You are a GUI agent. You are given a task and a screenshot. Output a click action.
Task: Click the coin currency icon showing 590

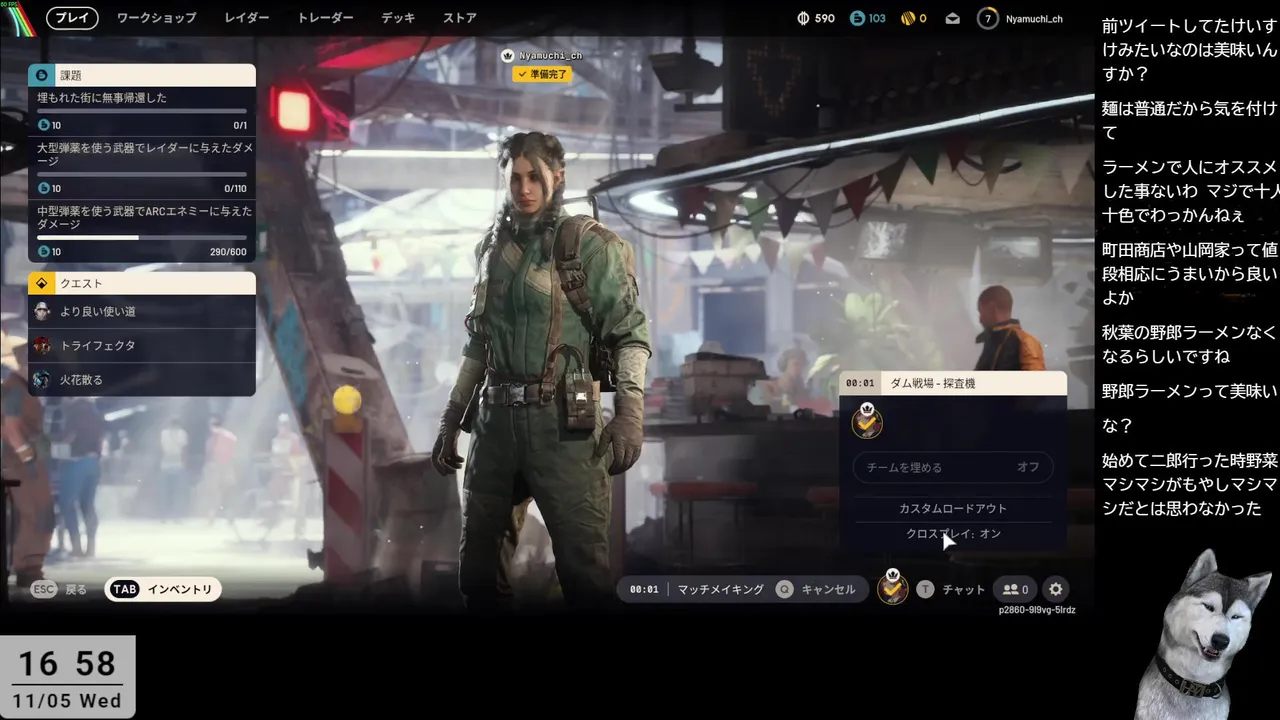coord(804,18)
